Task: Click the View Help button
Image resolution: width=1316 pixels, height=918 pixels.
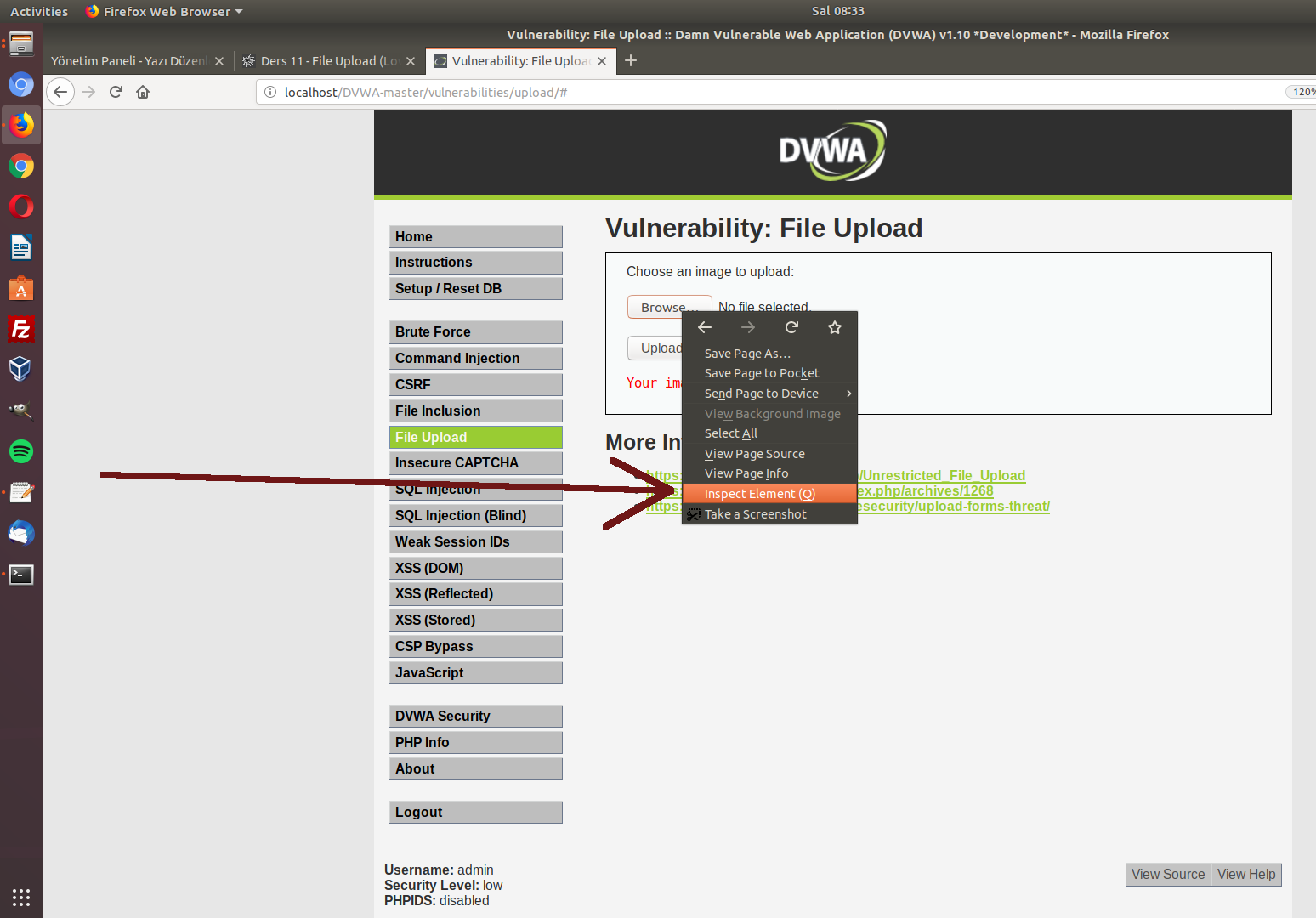Action: pos(1246,875)
